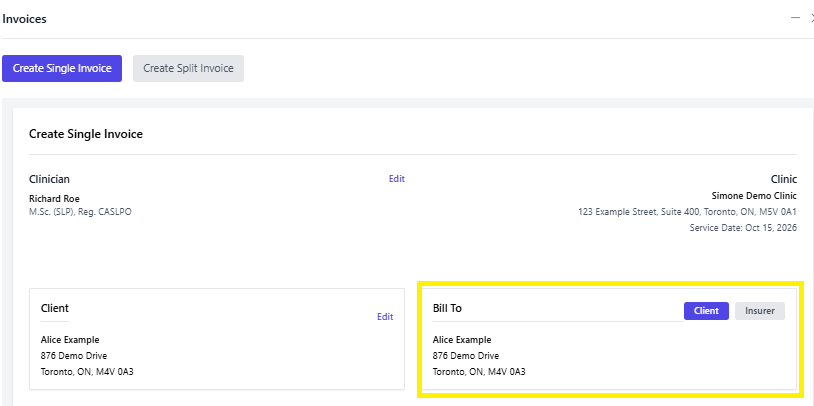The height and width of the screenshot is (406, 814).
Task: Set Bill To as Client
Action: click(x=706, y=311)
